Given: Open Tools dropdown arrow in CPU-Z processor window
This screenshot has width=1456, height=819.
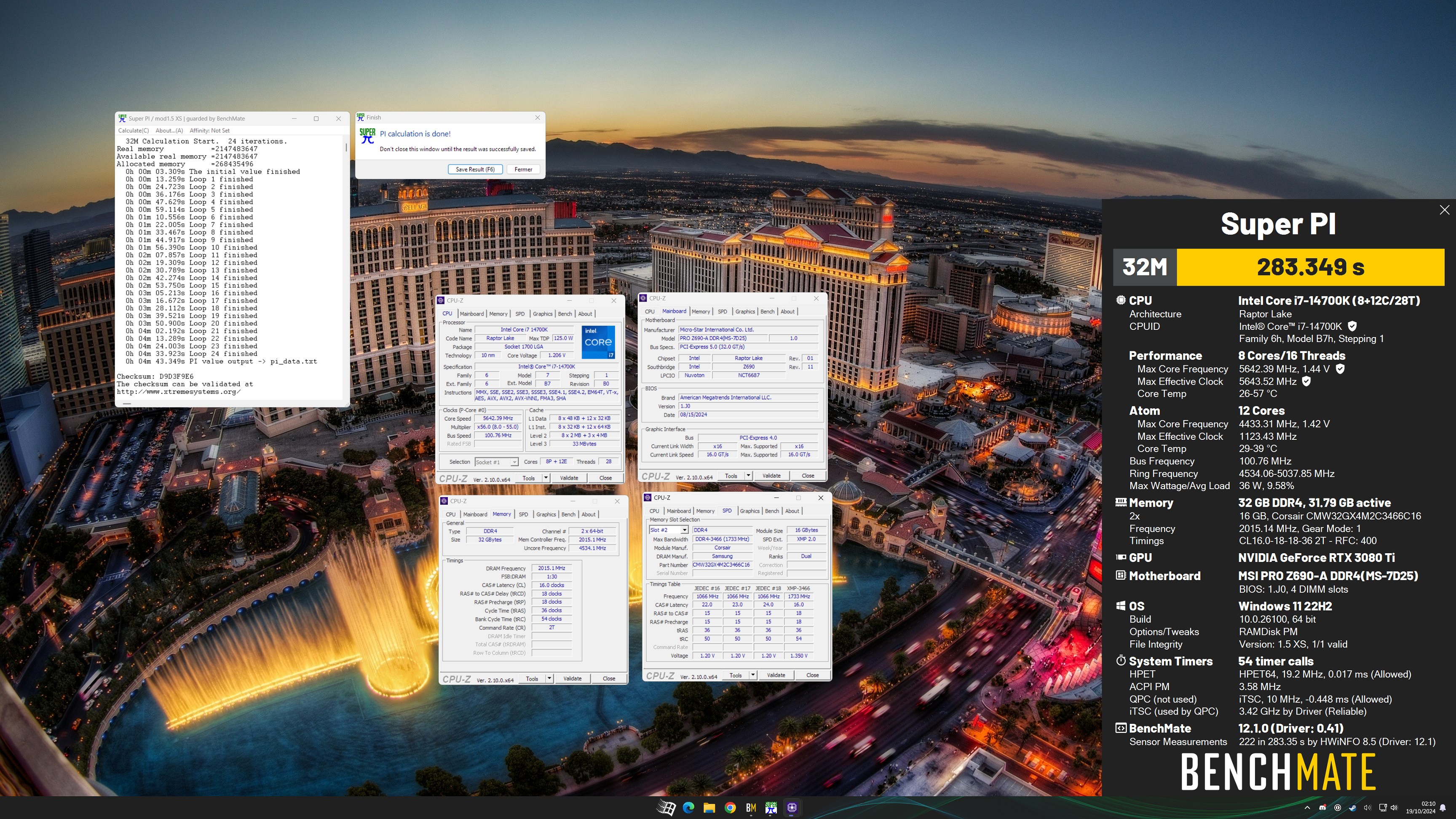Looking at the screenshot, I should [546, 478].
